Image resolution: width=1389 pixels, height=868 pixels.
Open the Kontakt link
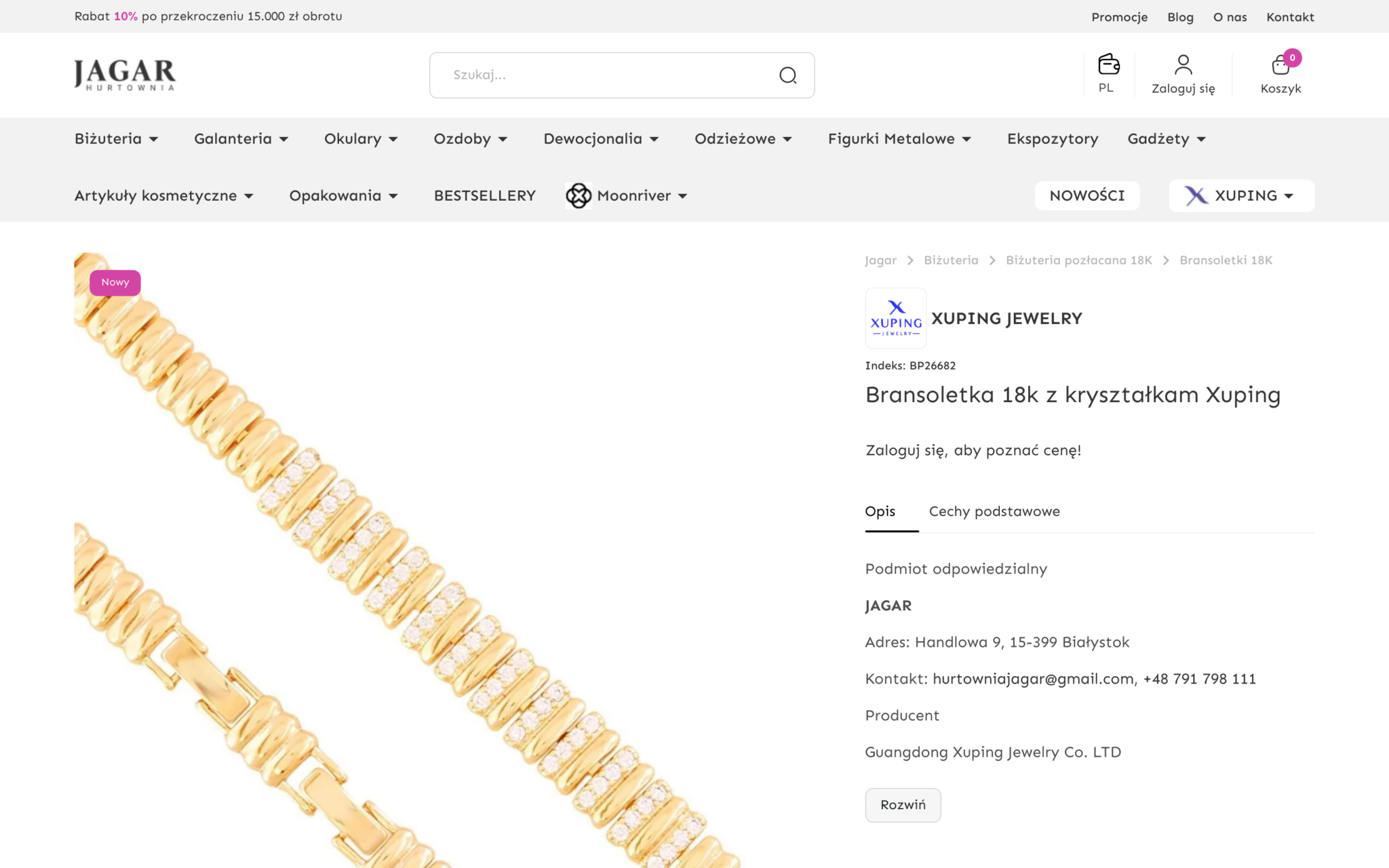1290,17
